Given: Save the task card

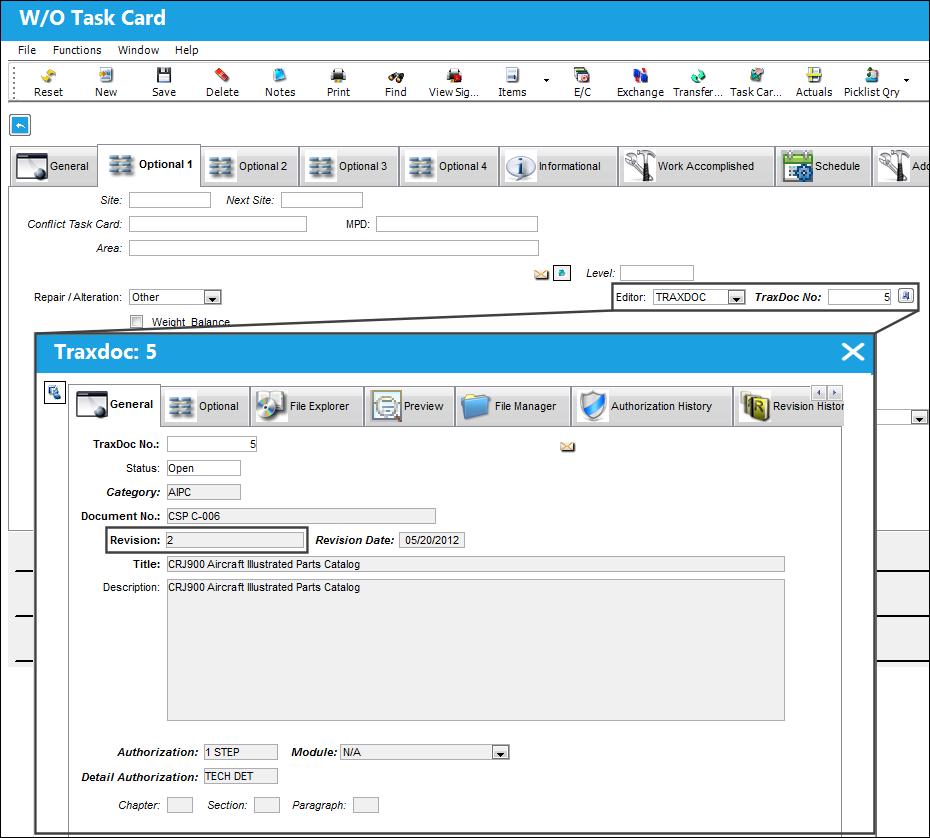Looking at the screenshot, I should click(164, 82).
